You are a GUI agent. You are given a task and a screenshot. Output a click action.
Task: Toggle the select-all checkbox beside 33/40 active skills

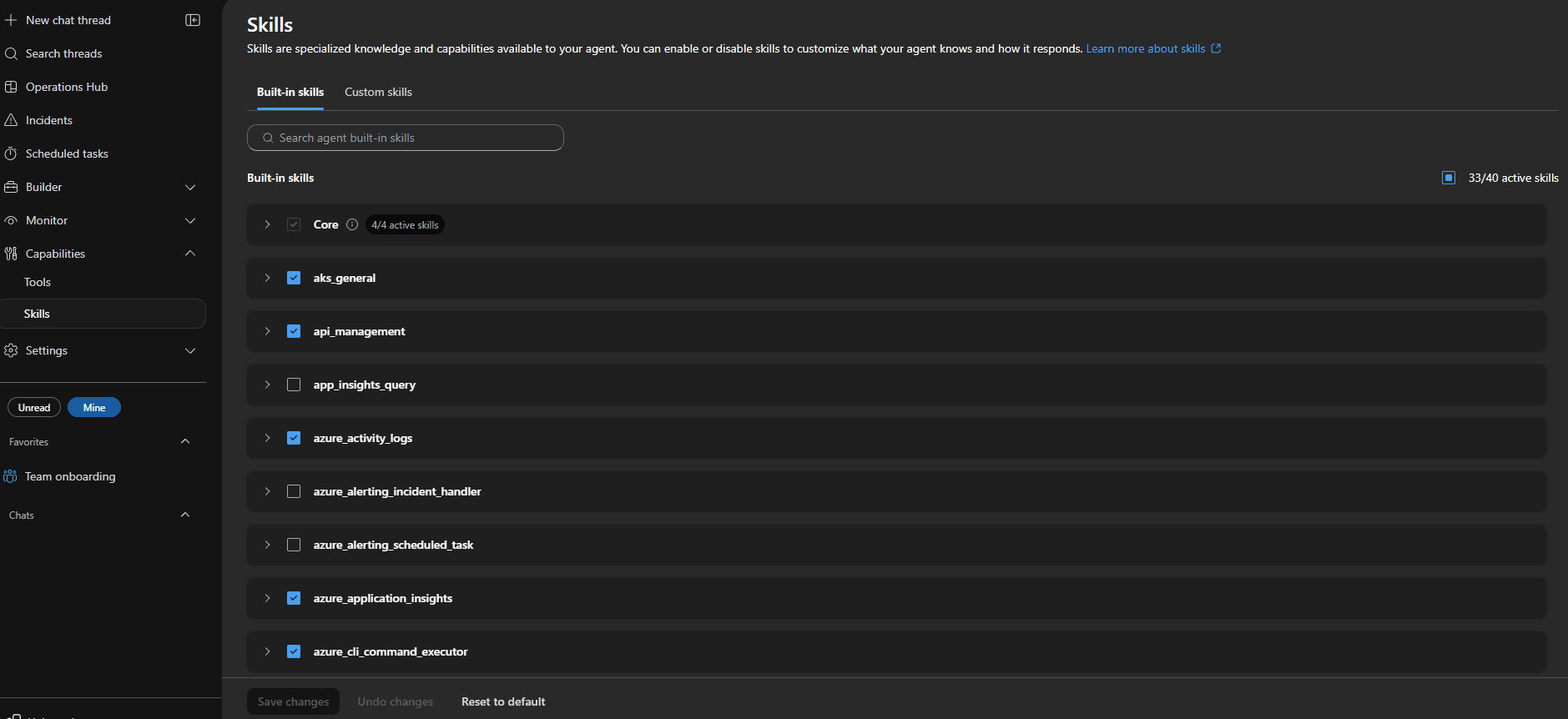point(1449,178)
